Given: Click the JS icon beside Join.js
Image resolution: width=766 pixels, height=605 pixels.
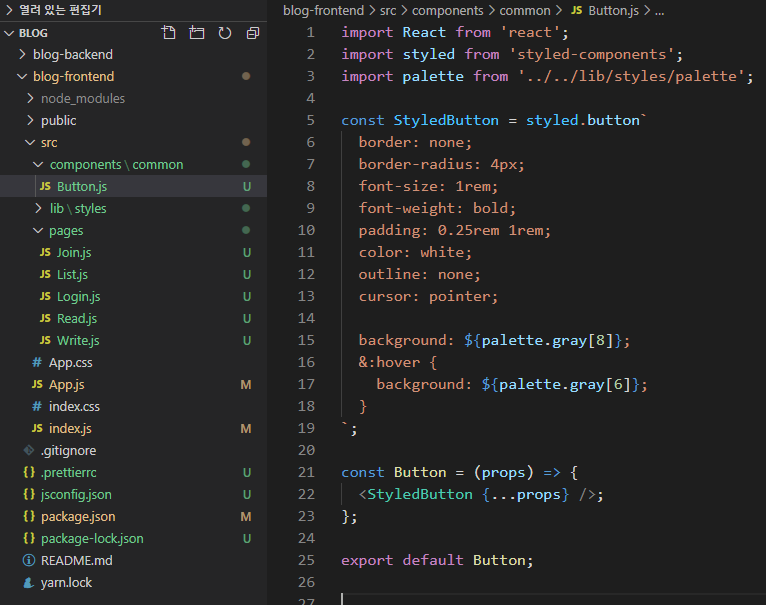Looking at the screenshot, I should 45,252.
